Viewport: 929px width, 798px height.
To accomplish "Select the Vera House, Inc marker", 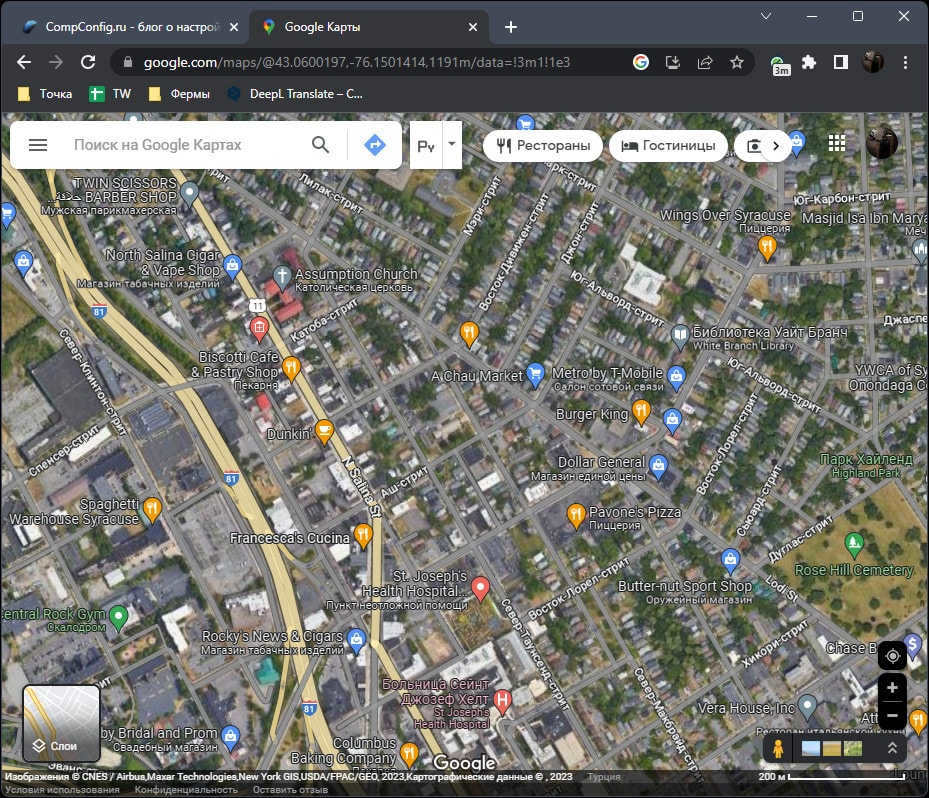I will [x=807, y=706].
